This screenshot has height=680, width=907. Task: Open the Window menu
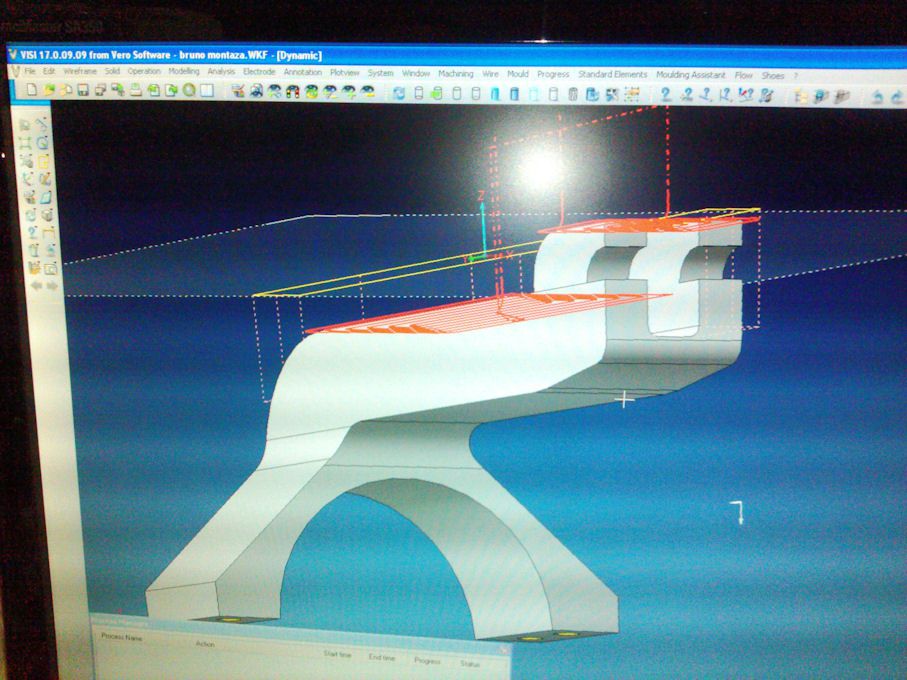pyautogui.click(x=416, y=73)
